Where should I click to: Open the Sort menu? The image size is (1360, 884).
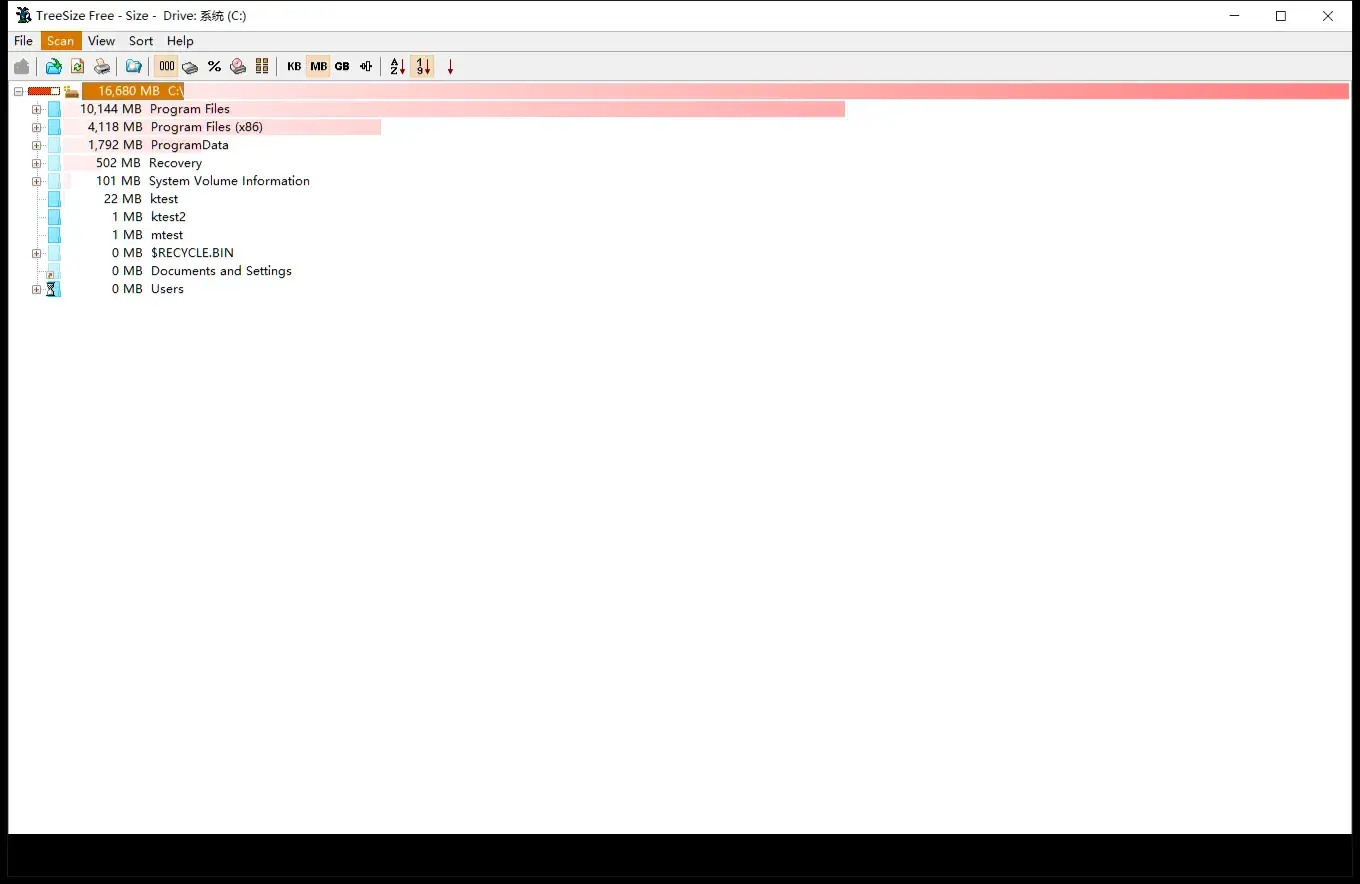141,41
